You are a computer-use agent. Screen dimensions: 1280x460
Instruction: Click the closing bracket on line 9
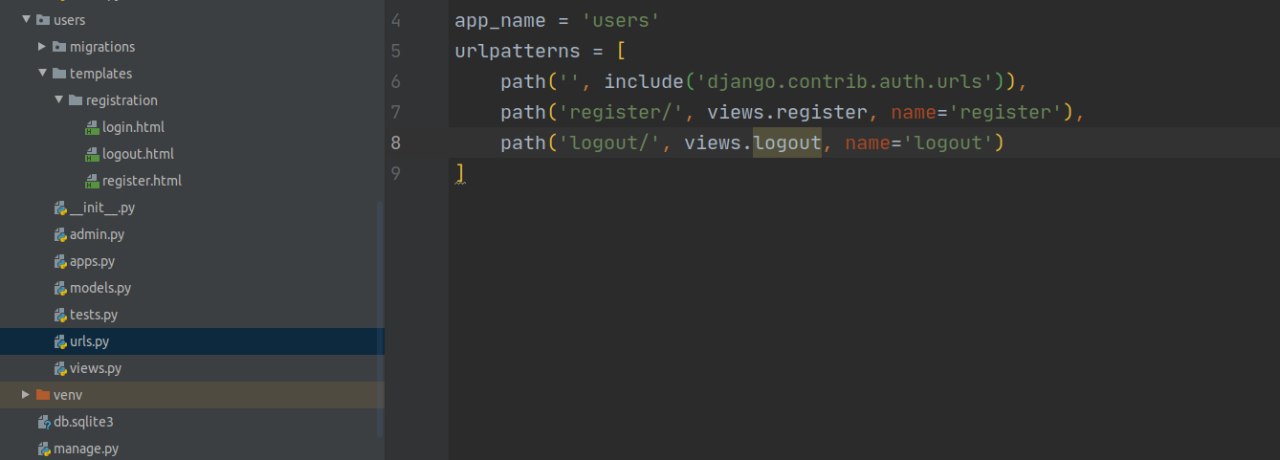tap(460, 173)
